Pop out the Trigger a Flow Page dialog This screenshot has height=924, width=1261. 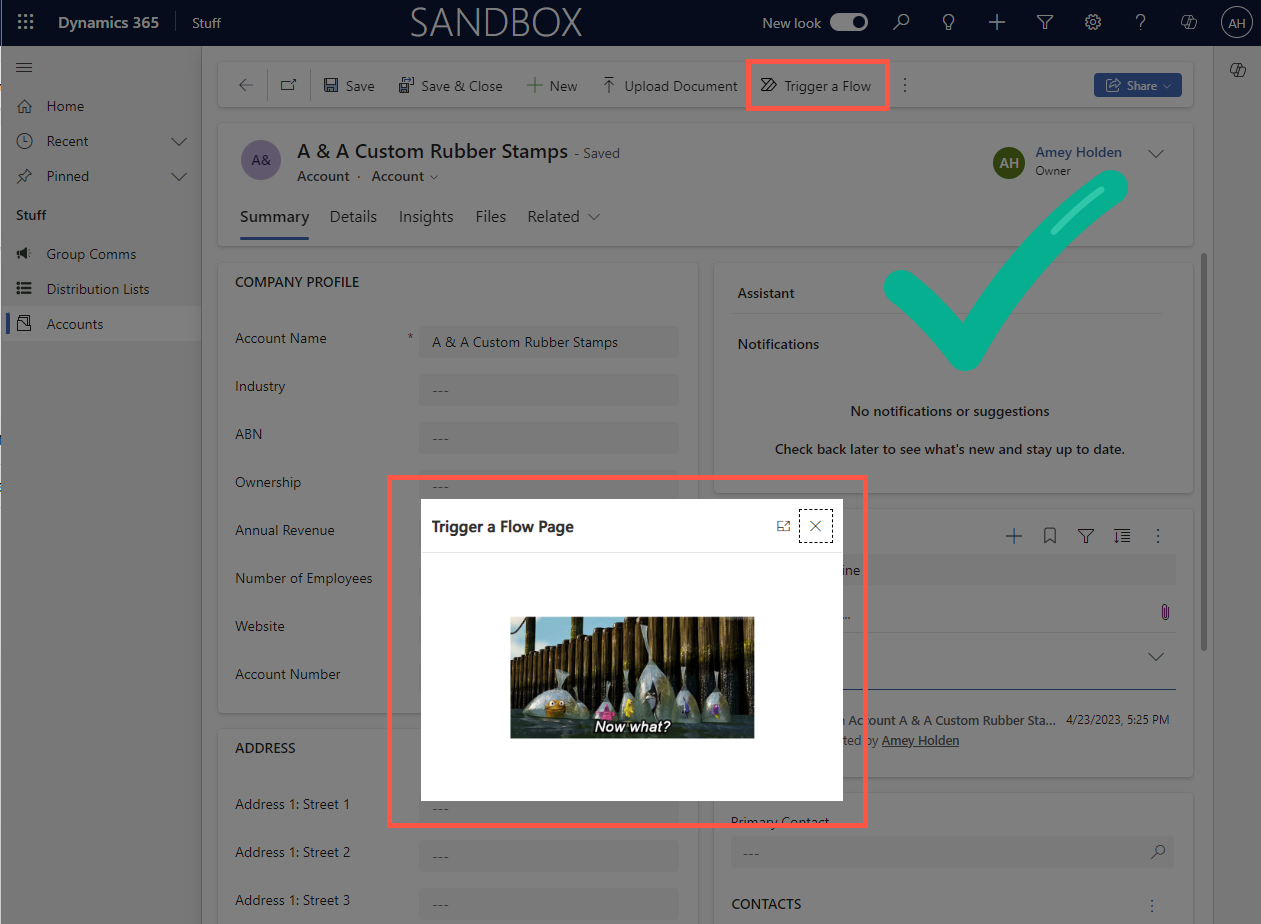tap(783, 525)
